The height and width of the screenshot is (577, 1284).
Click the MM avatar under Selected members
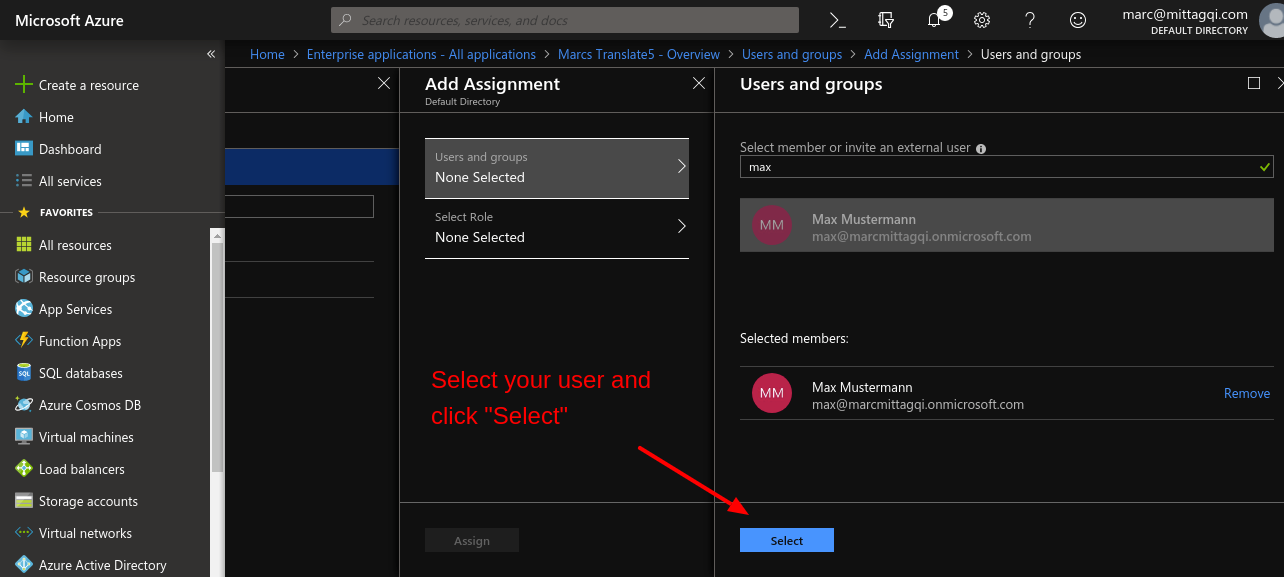(x=772, y=393)
